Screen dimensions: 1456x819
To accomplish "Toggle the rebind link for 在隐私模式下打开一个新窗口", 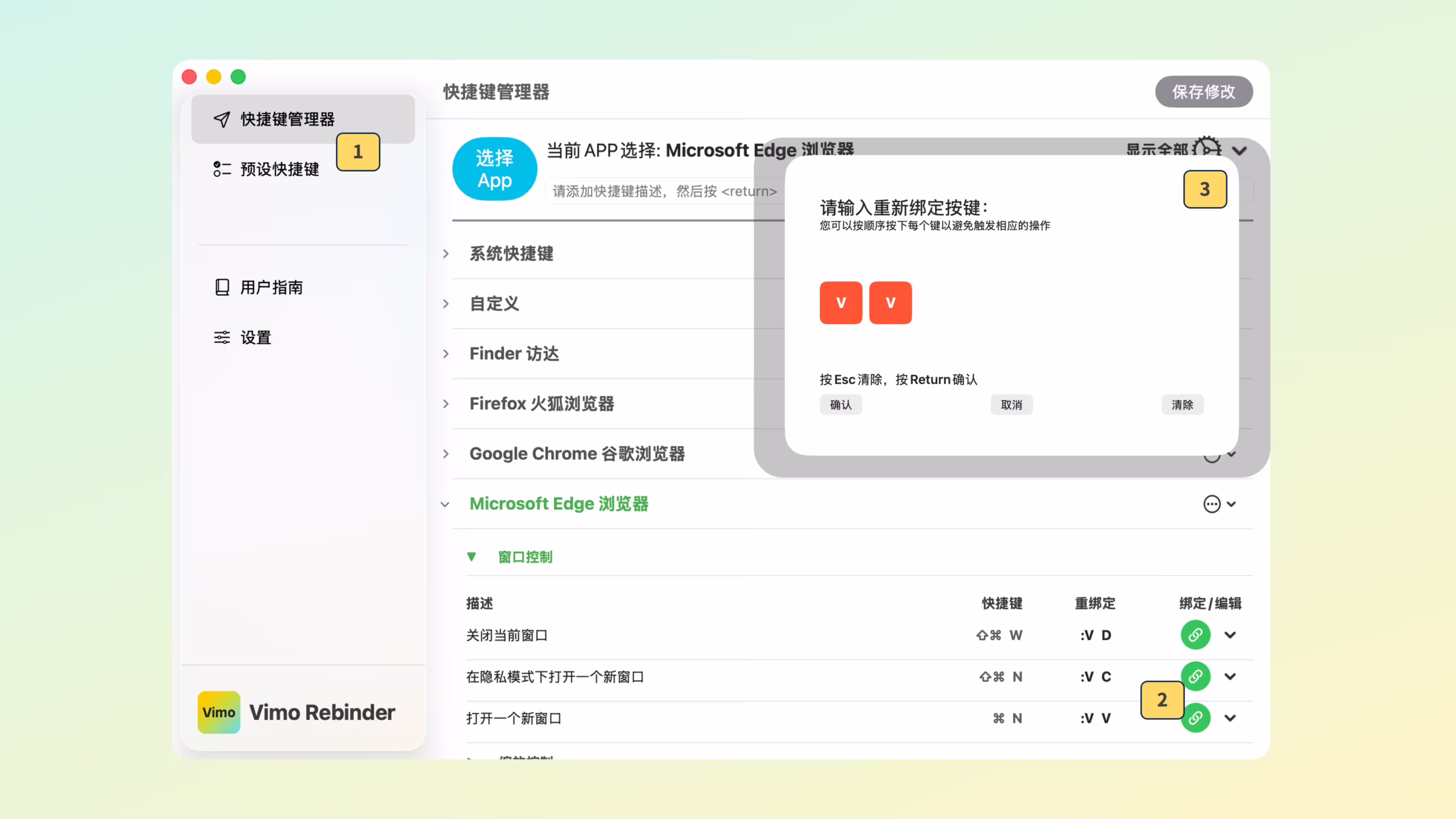I will 1195,676.
